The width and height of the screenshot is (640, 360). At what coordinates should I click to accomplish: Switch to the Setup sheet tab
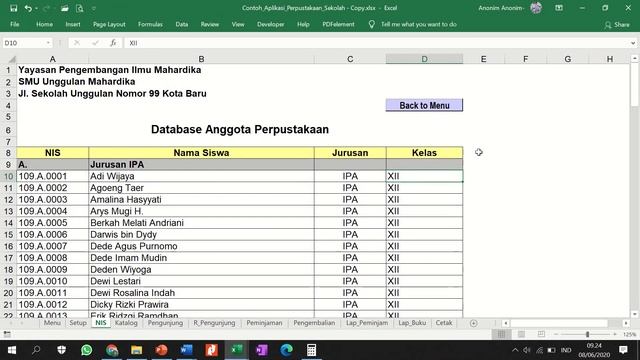(x=78, y=323)
